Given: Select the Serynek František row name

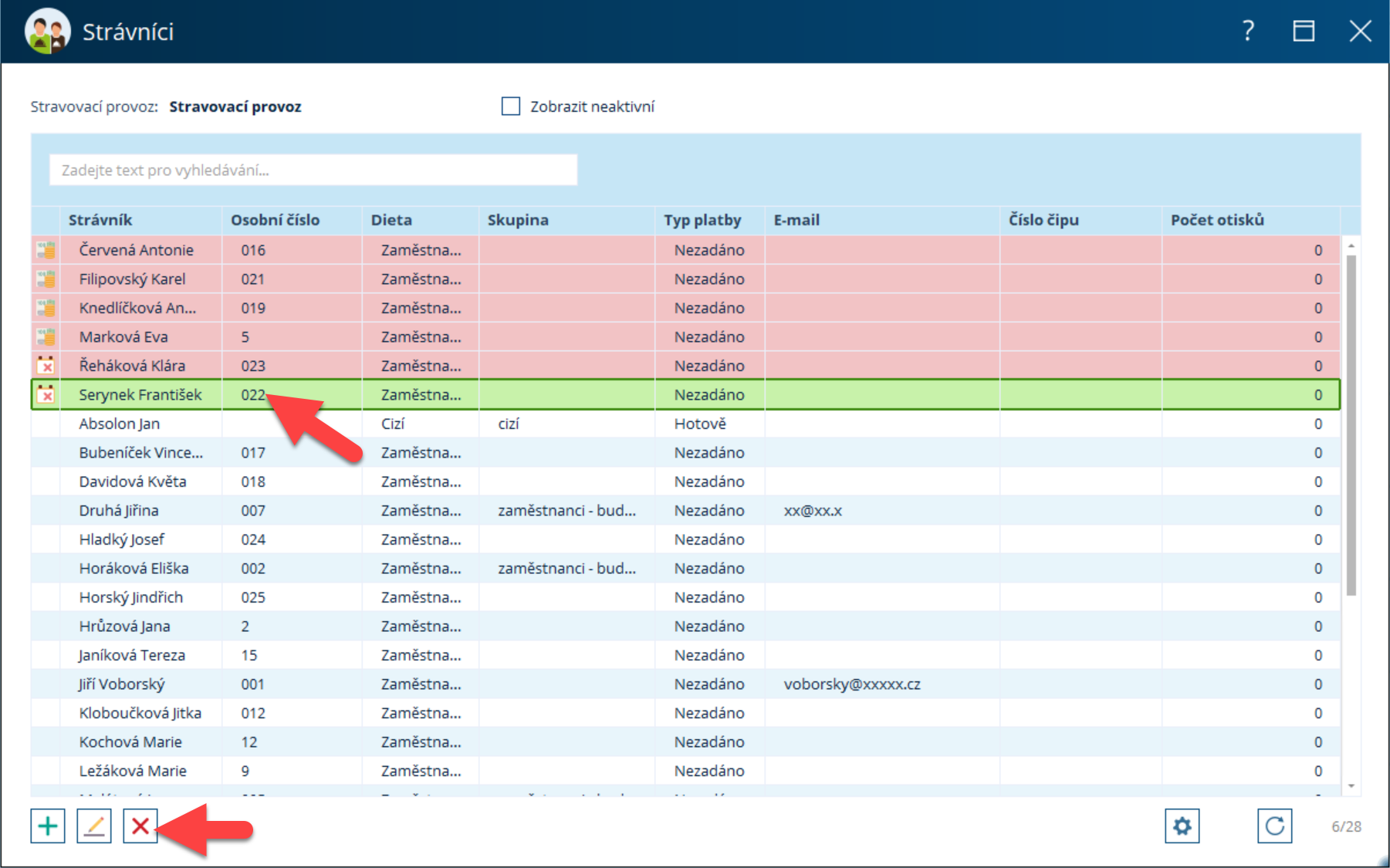Looking at the screenshot, I should (140, 394).
